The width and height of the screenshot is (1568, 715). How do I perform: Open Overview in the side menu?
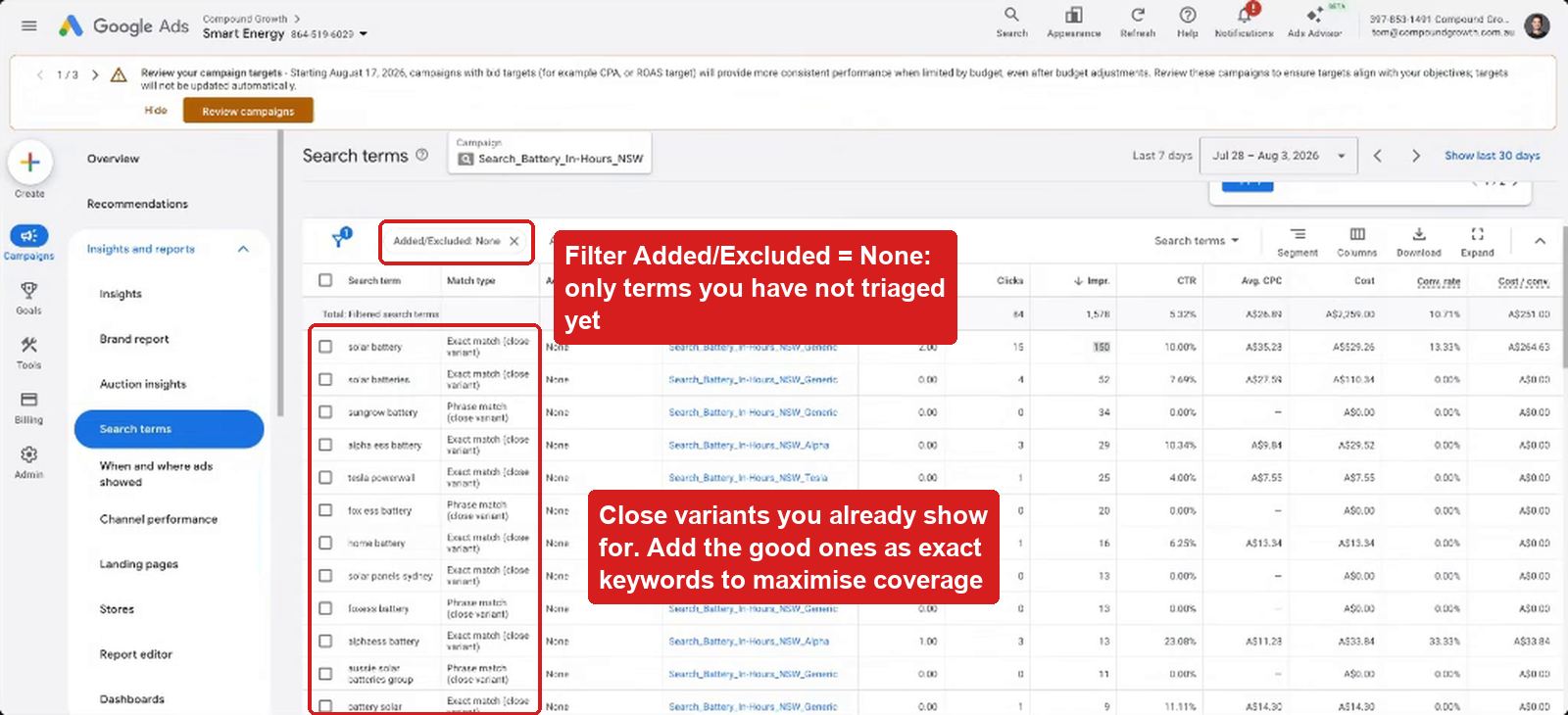pos(113,159)
